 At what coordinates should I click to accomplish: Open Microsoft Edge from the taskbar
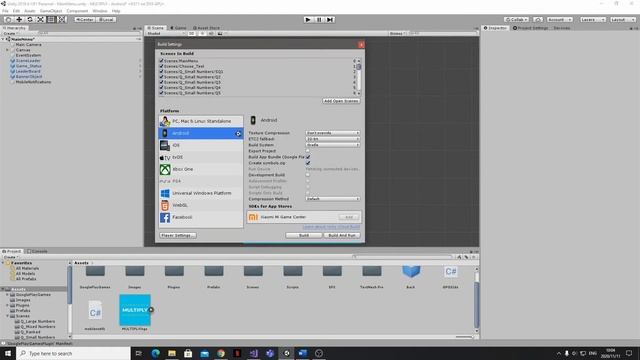(x=156, y=353)
